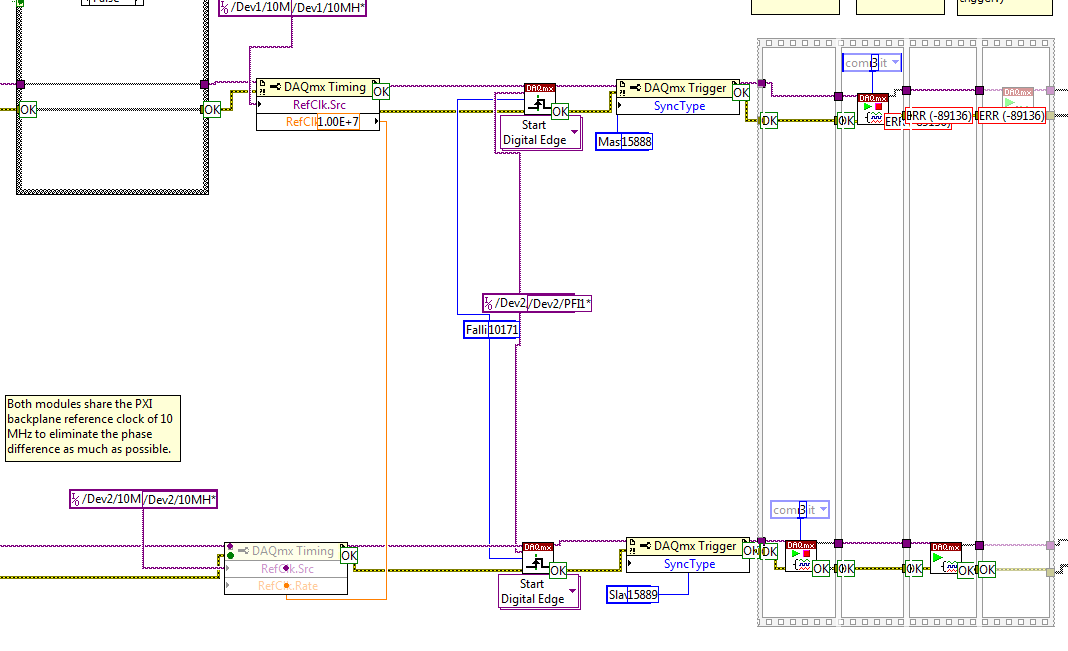
Task: Click the OK probe on upper DAQmx Trigger node
Action: click(741, 93)
